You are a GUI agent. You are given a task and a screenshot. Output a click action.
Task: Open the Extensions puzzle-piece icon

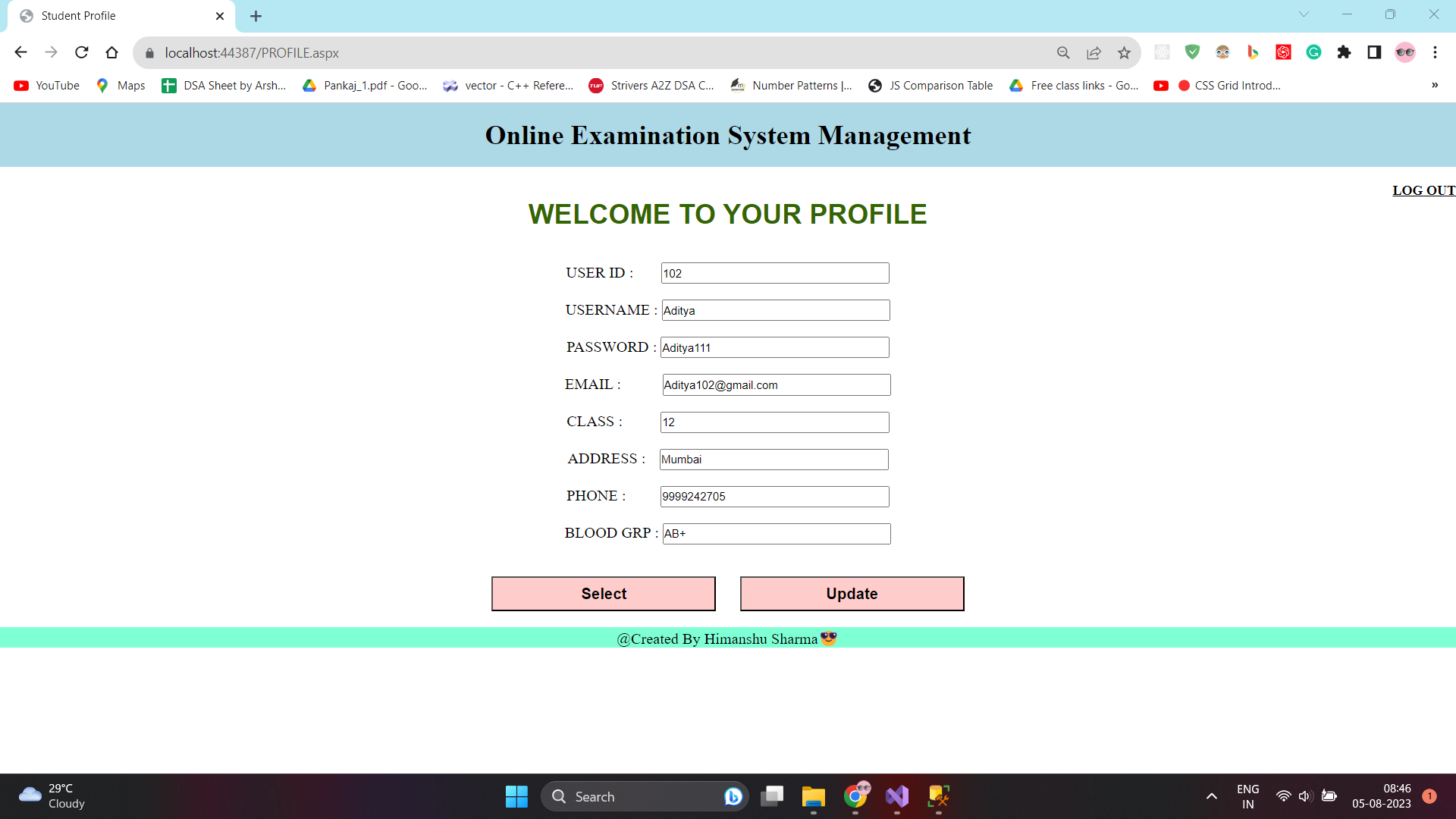pos(1345,52)
